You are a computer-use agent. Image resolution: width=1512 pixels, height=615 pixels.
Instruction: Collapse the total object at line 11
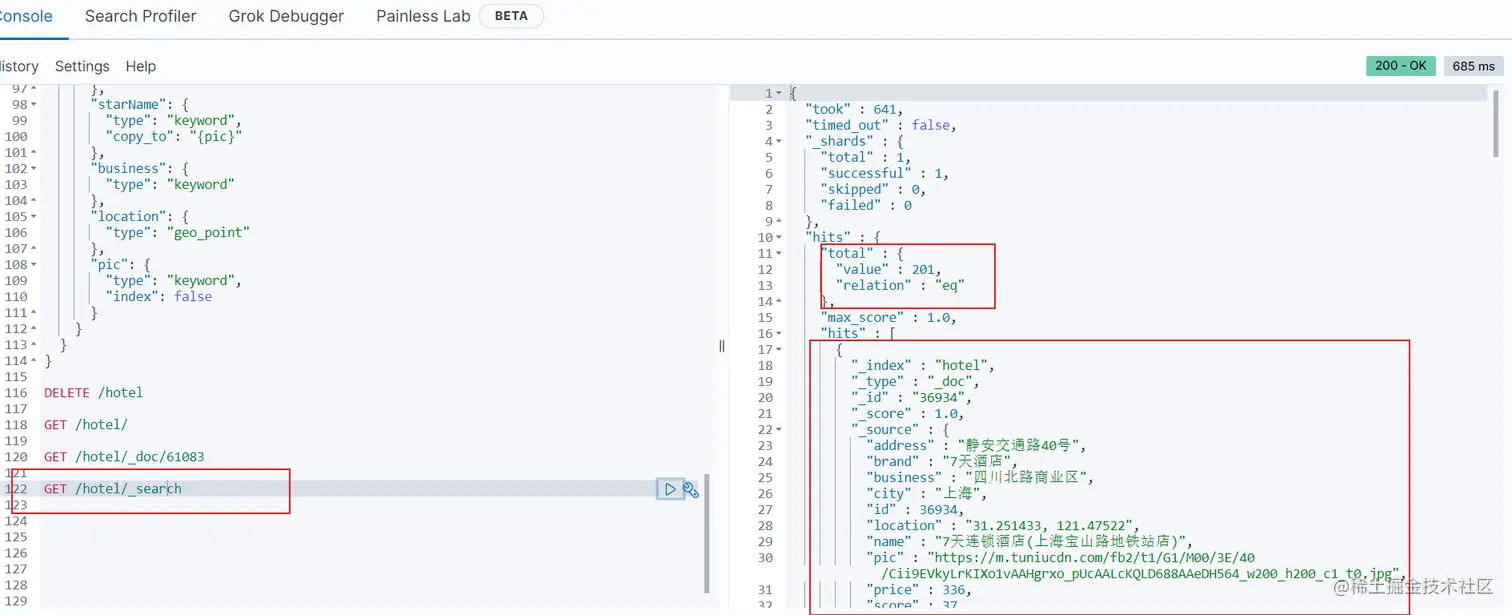point(779,253)
